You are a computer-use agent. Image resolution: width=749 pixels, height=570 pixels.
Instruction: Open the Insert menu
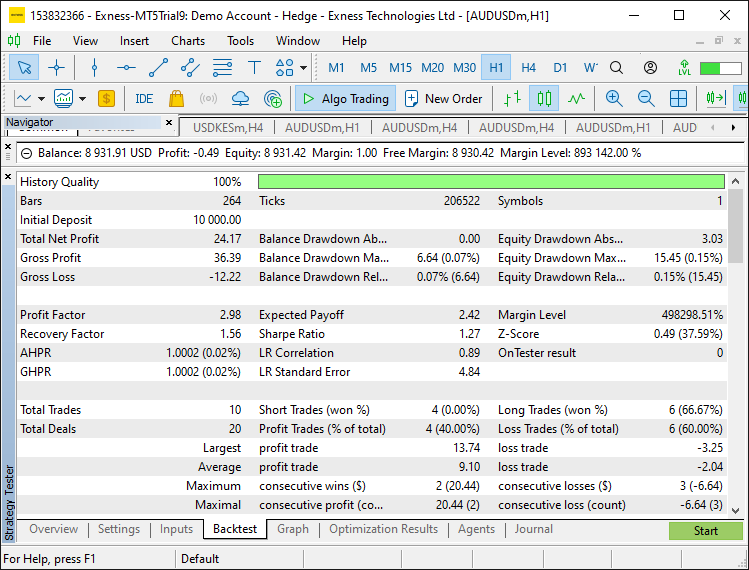(134, 41)
